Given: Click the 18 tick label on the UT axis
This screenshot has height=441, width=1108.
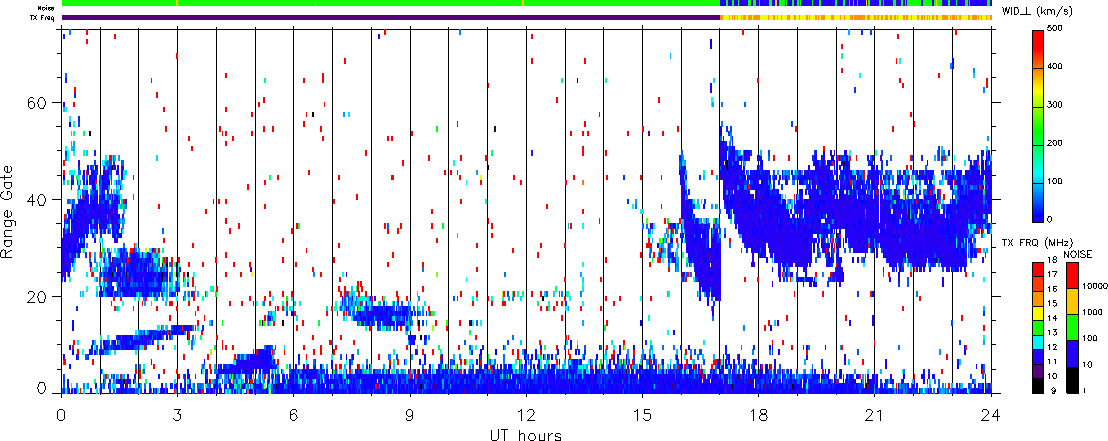Looking at the screenshot, I should (x=758, y=413).
